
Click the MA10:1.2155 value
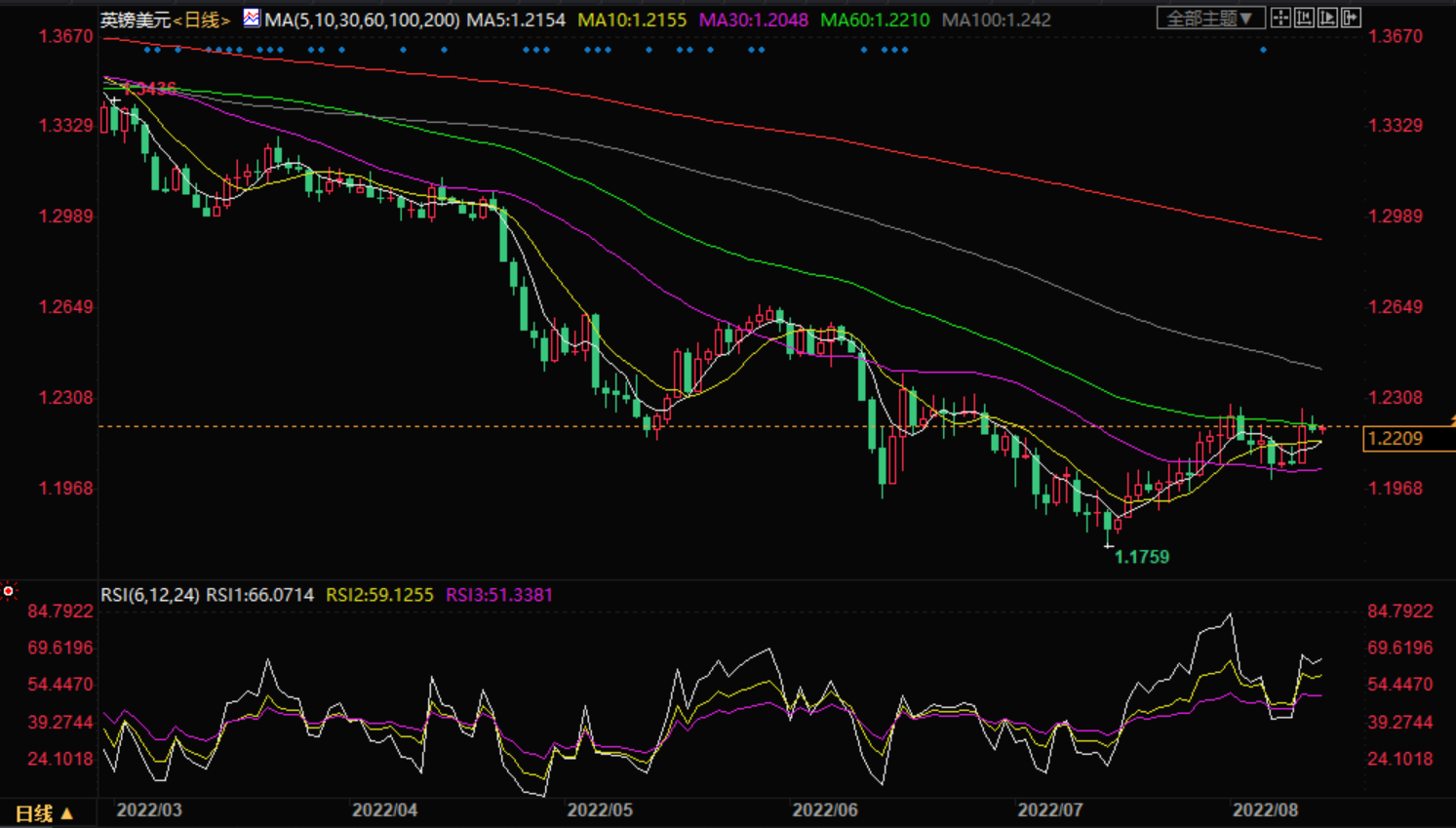[632, 20]
